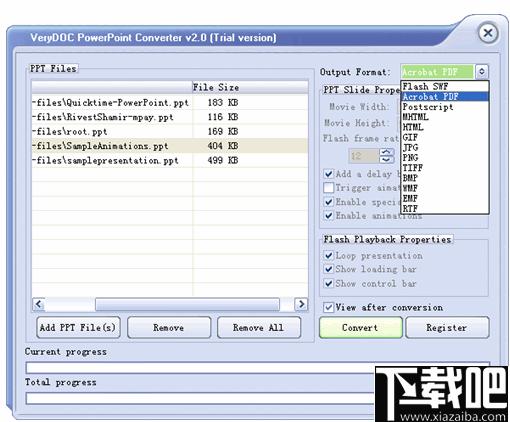Click the 183 KB size cell
Viewport: 510px width, 422px height.
[223, 103]
